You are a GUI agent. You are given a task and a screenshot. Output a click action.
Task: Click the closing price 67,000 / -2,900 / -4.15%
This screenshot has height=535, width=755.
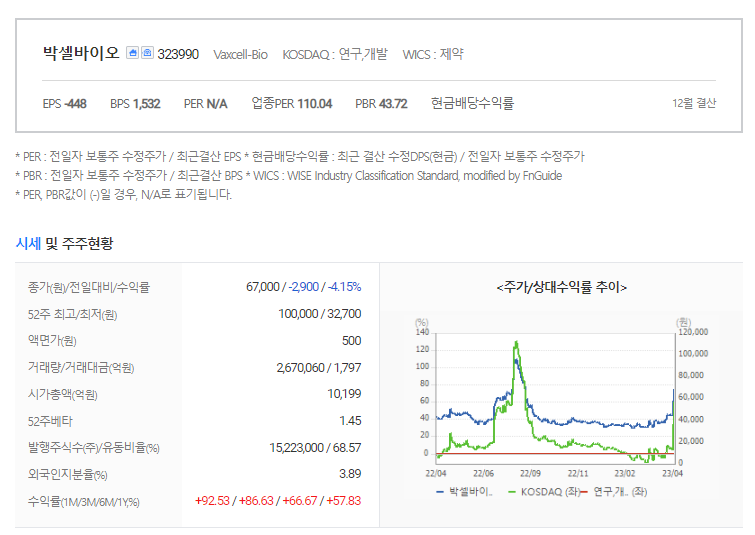click(x=303, y=287)
